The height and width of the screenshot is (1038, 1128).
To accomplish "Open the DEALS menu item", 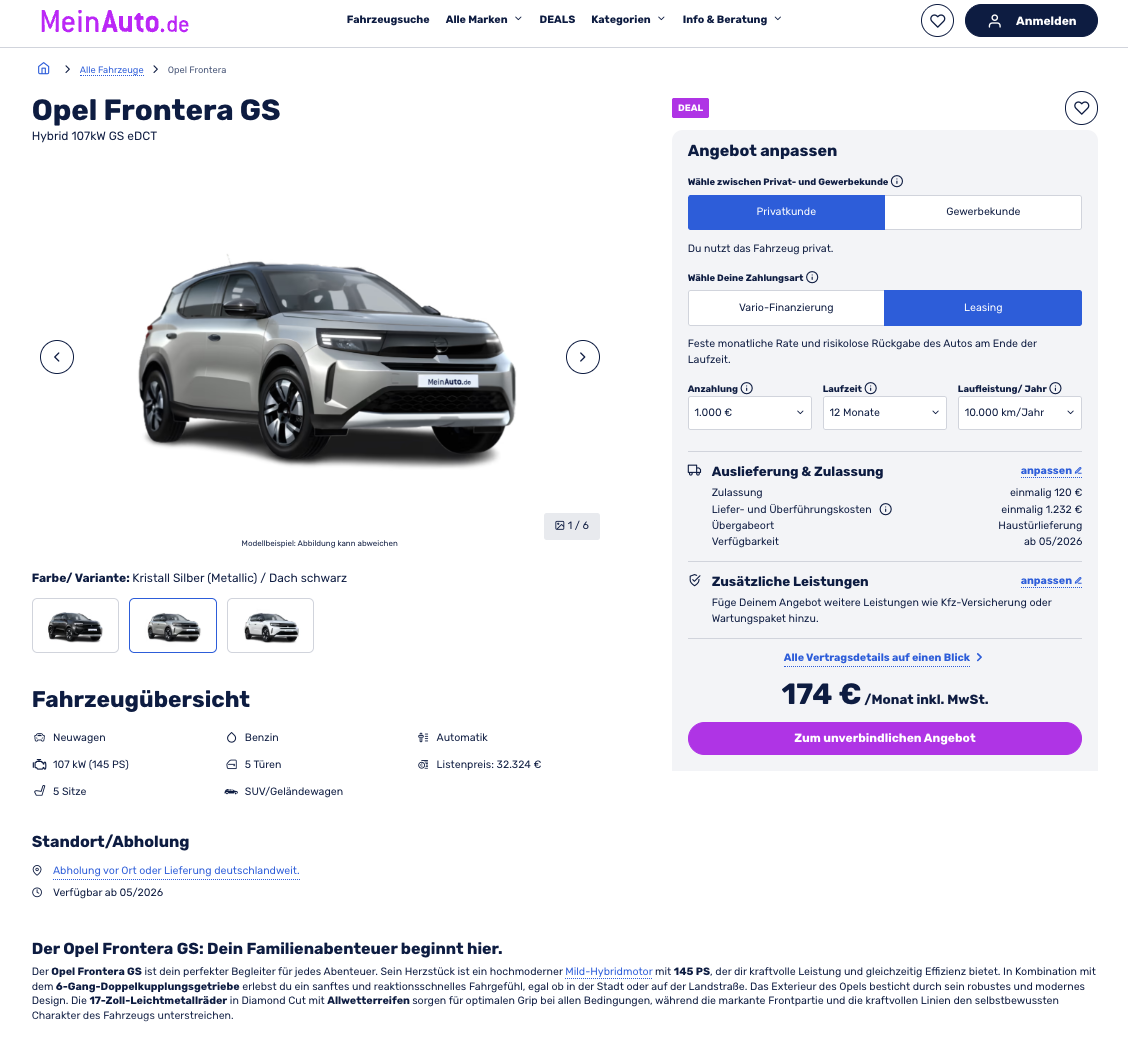I will click(x=557, y=19).
